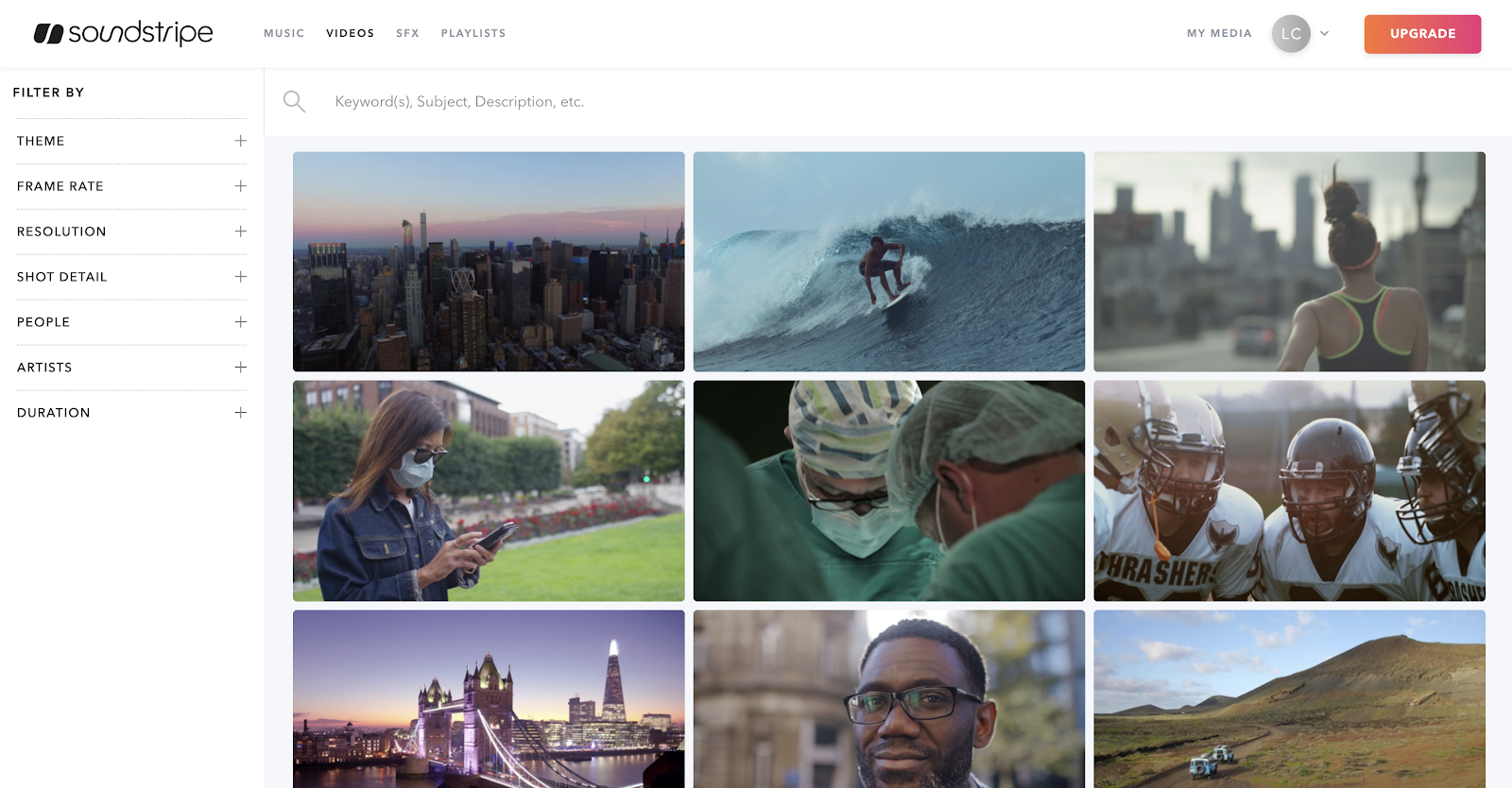Click the search magnifier icon
Viewport: 1512px width, 788px height.
click(294, 101)
